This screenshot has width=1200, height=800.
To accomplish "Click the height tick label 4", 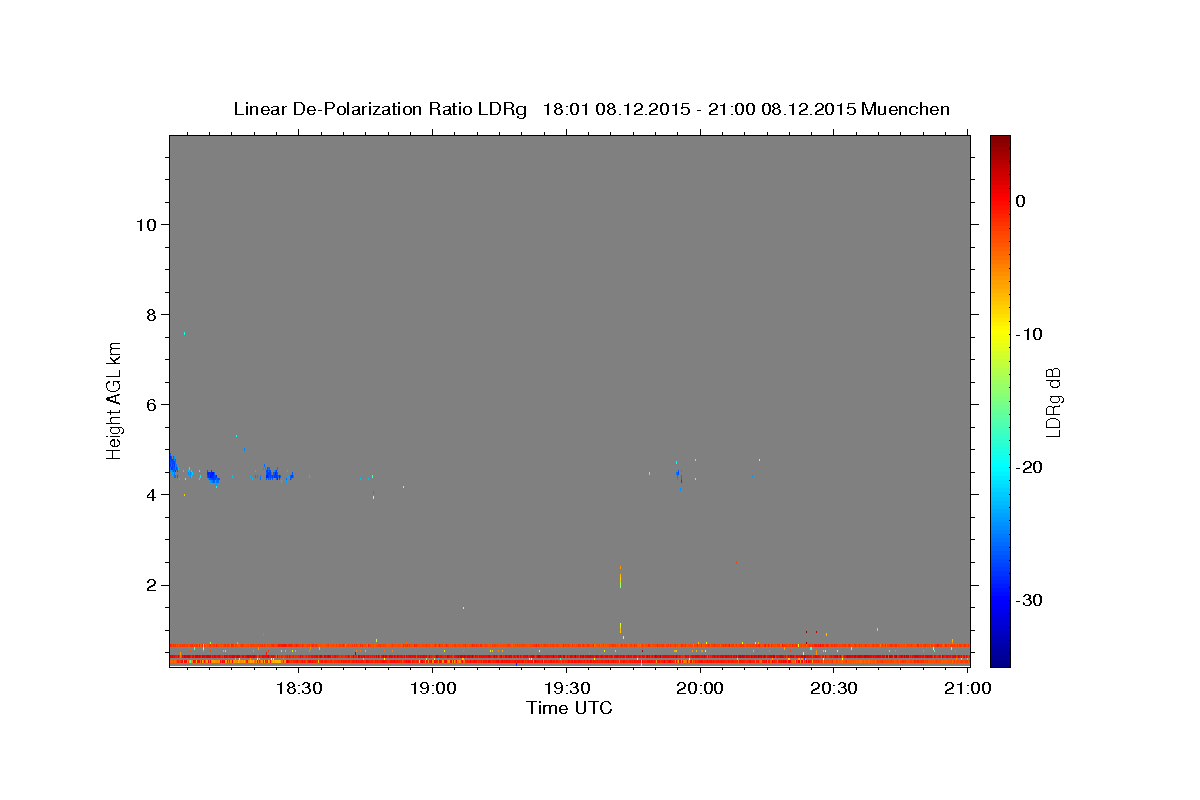I will coord(149,495).
